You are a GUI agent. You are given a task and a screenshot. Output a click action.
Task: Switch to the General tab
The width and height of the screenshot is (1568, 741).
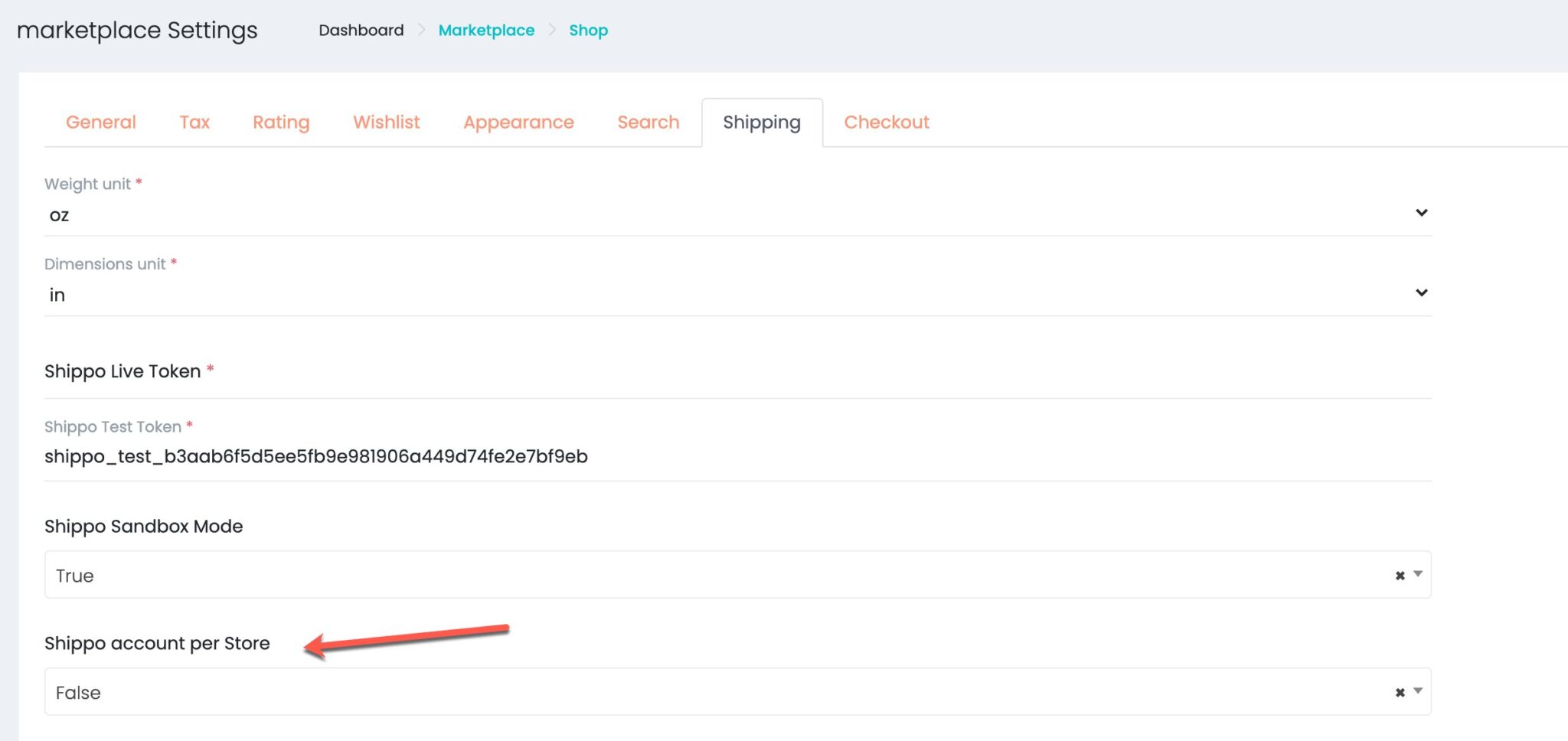[x=101, y=122]
